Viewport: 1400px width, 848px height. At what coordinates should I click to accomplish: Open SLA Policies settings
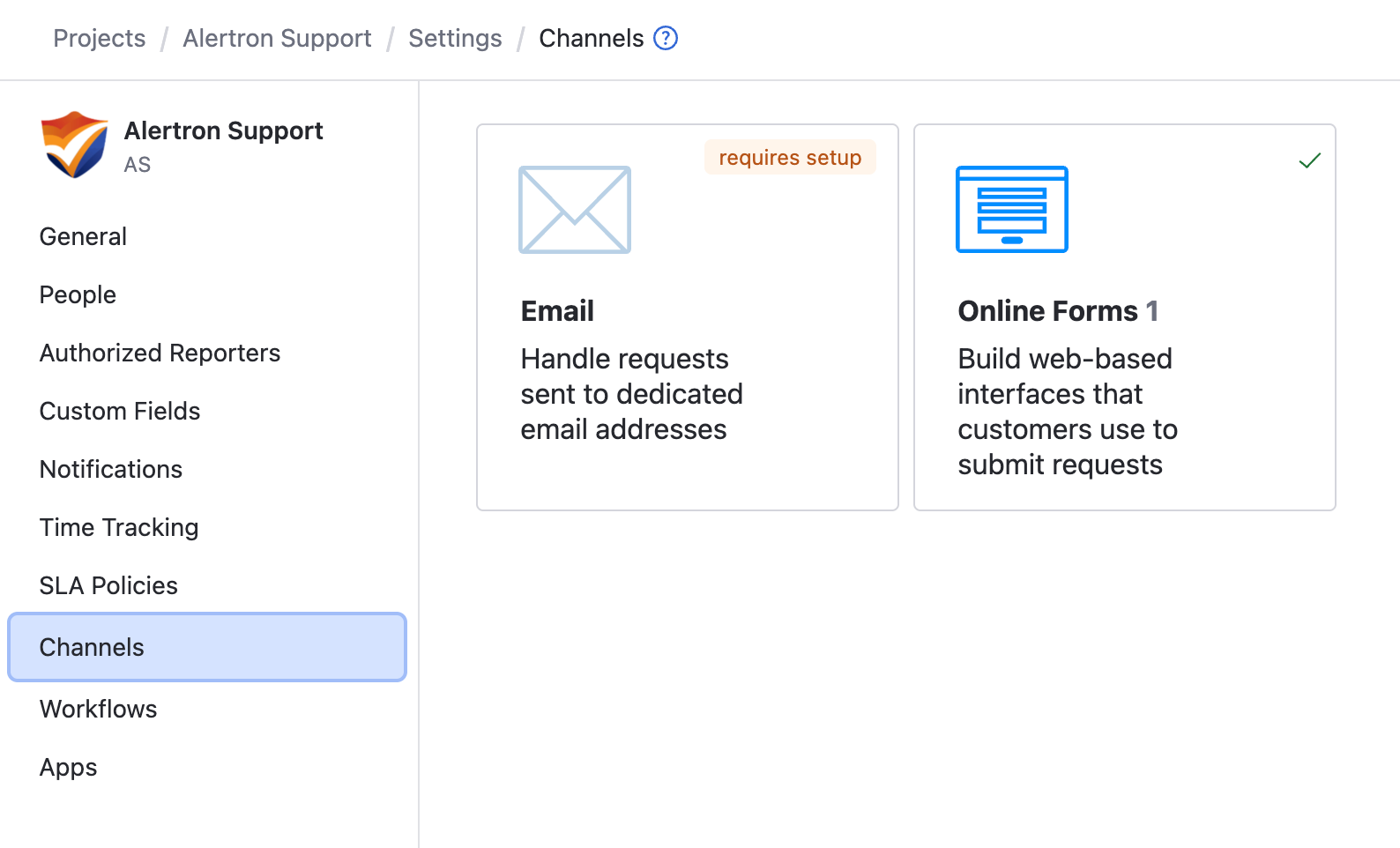tap(108, 585)
